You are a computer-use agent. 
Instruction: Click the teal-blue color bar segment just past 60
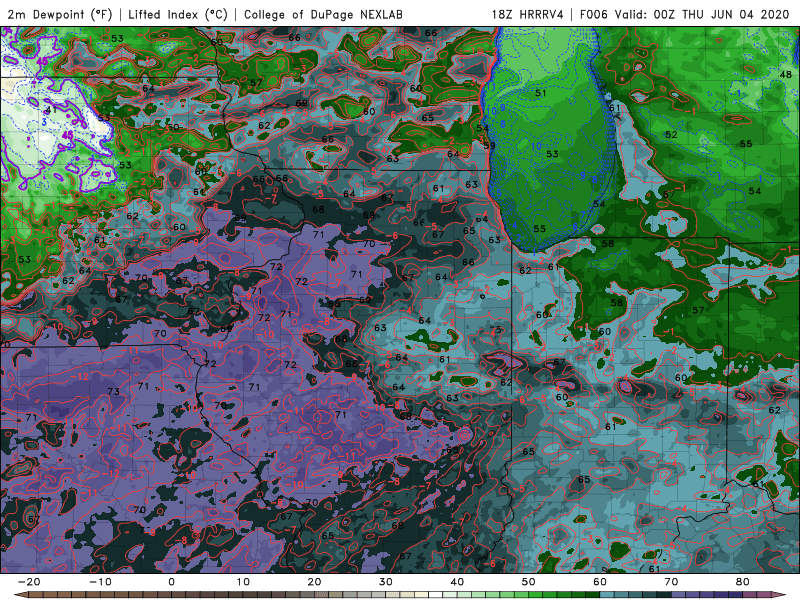(607, 595)
